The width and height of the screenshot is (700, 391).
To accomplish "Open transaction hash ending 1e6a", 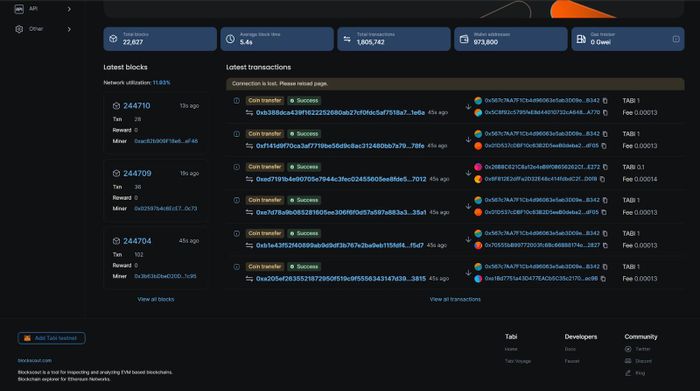I will coord(340,112).
